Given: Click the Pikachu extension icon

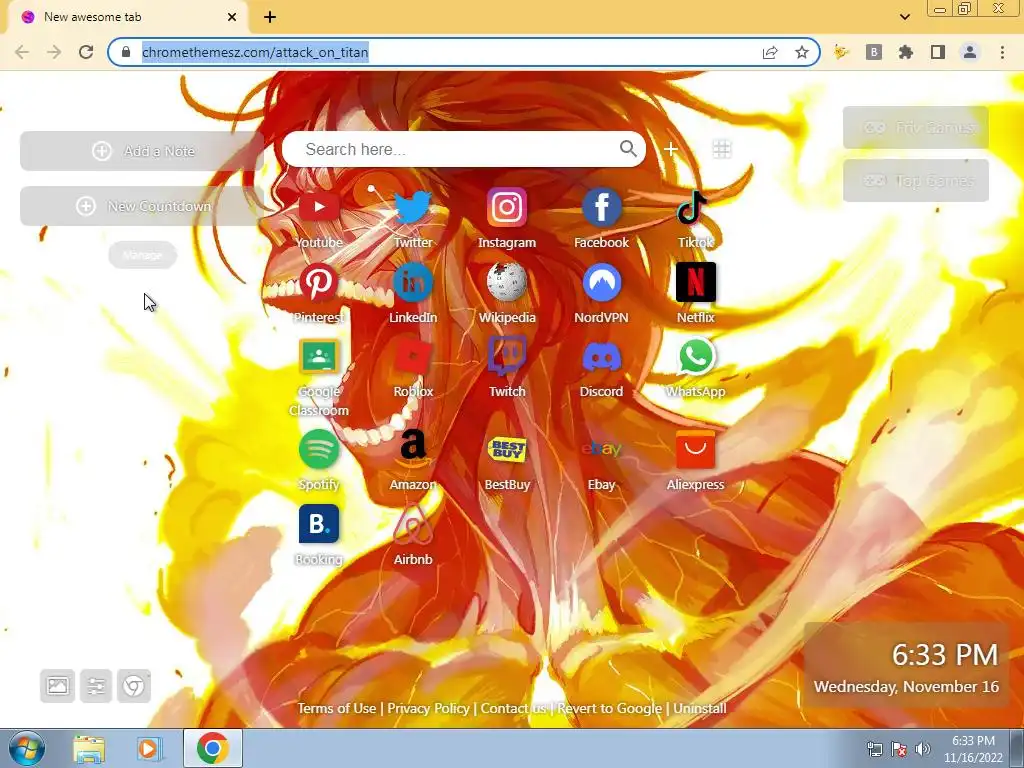Looking at the screenshot, I should click(x=841, y=52).
